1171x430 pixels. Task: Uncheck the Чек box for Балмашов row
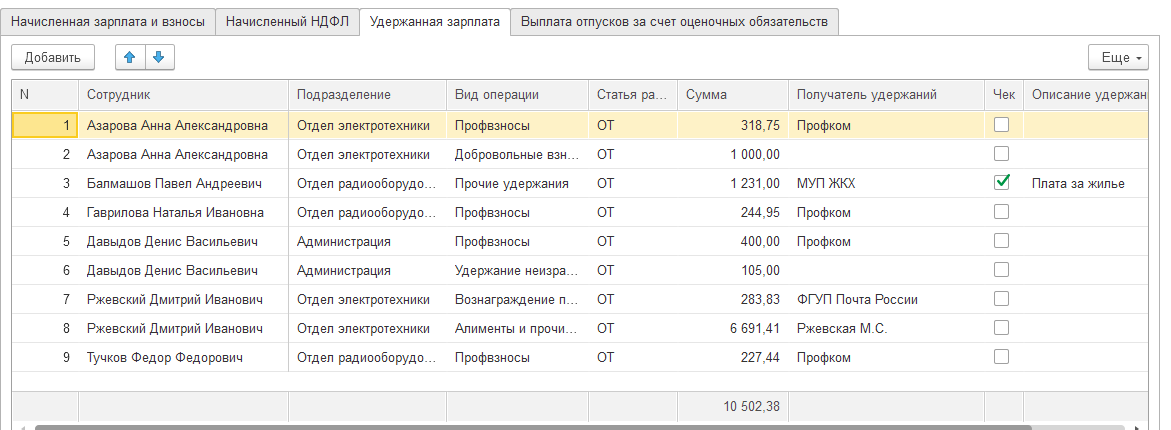coord(1001,183)
